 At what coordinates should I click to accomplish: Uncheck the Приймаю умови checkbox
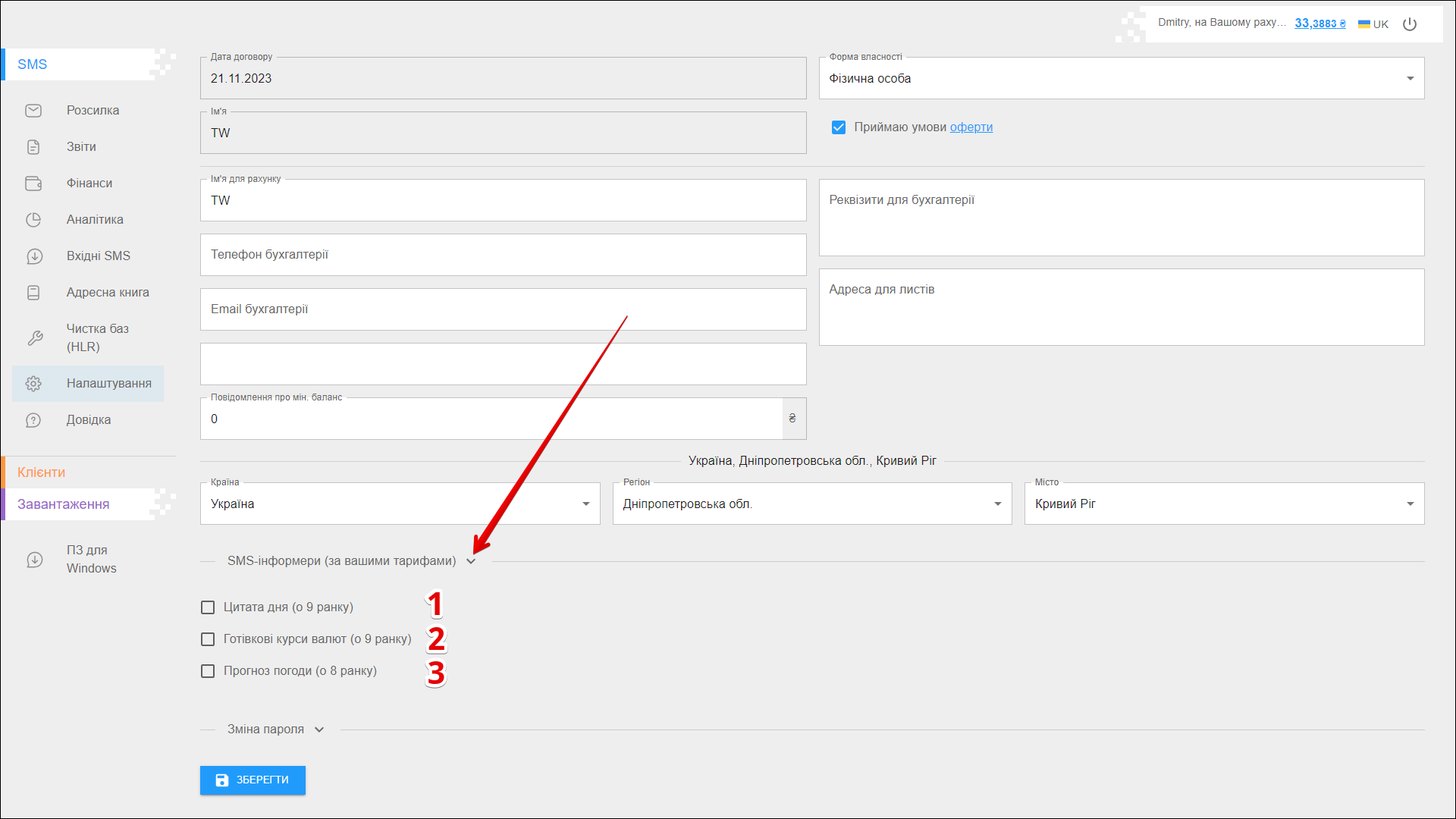[x=839, y=127]
